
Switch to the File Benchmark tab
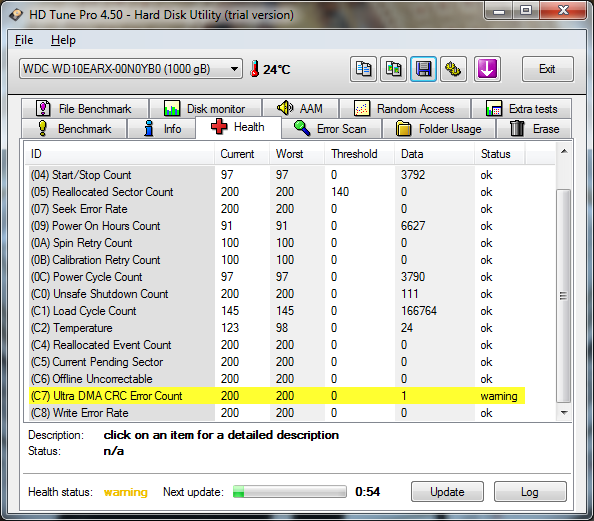85,108
